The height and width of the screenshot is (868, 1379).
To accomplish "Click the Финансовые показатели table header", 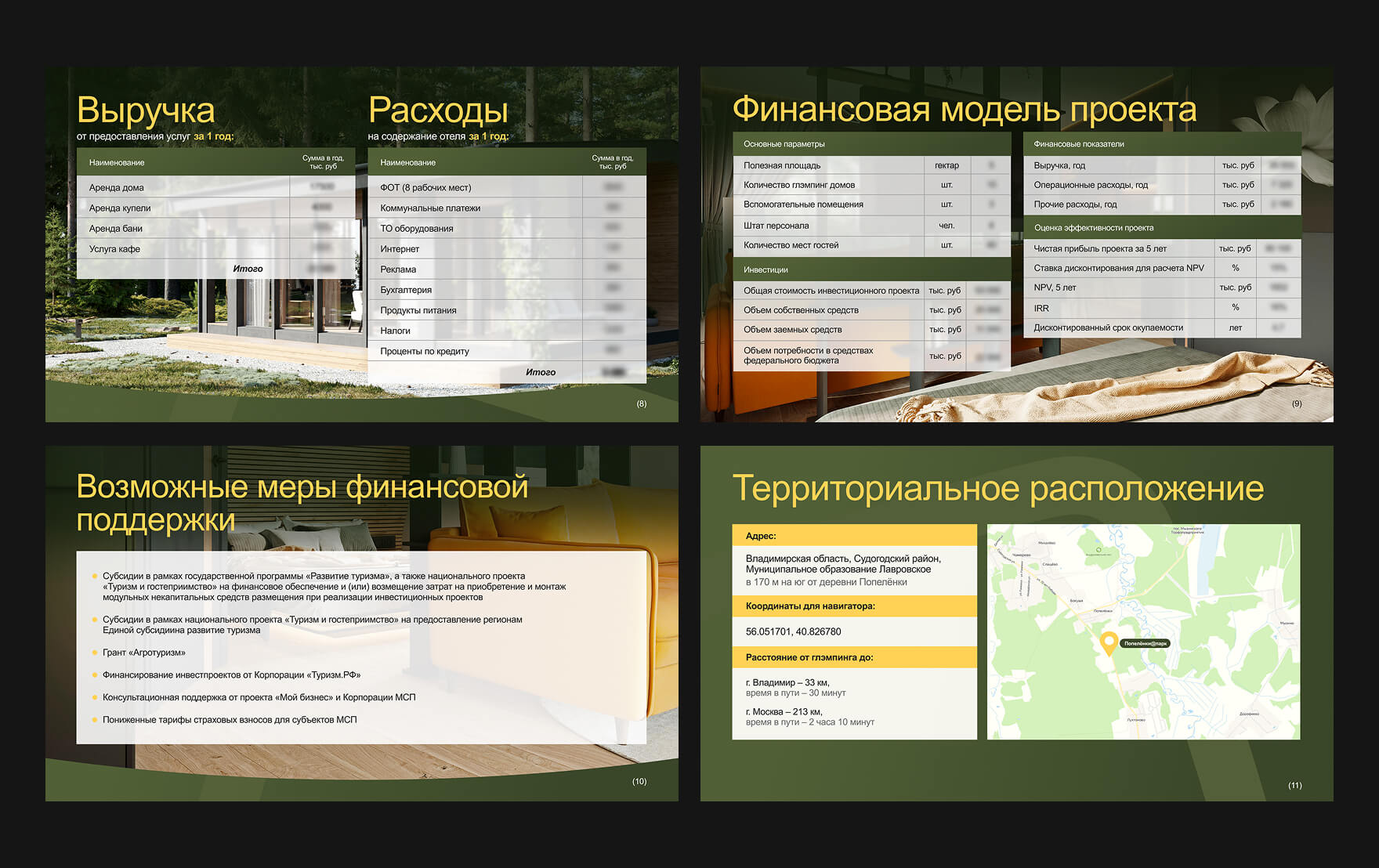I will tap(1162, 143).
